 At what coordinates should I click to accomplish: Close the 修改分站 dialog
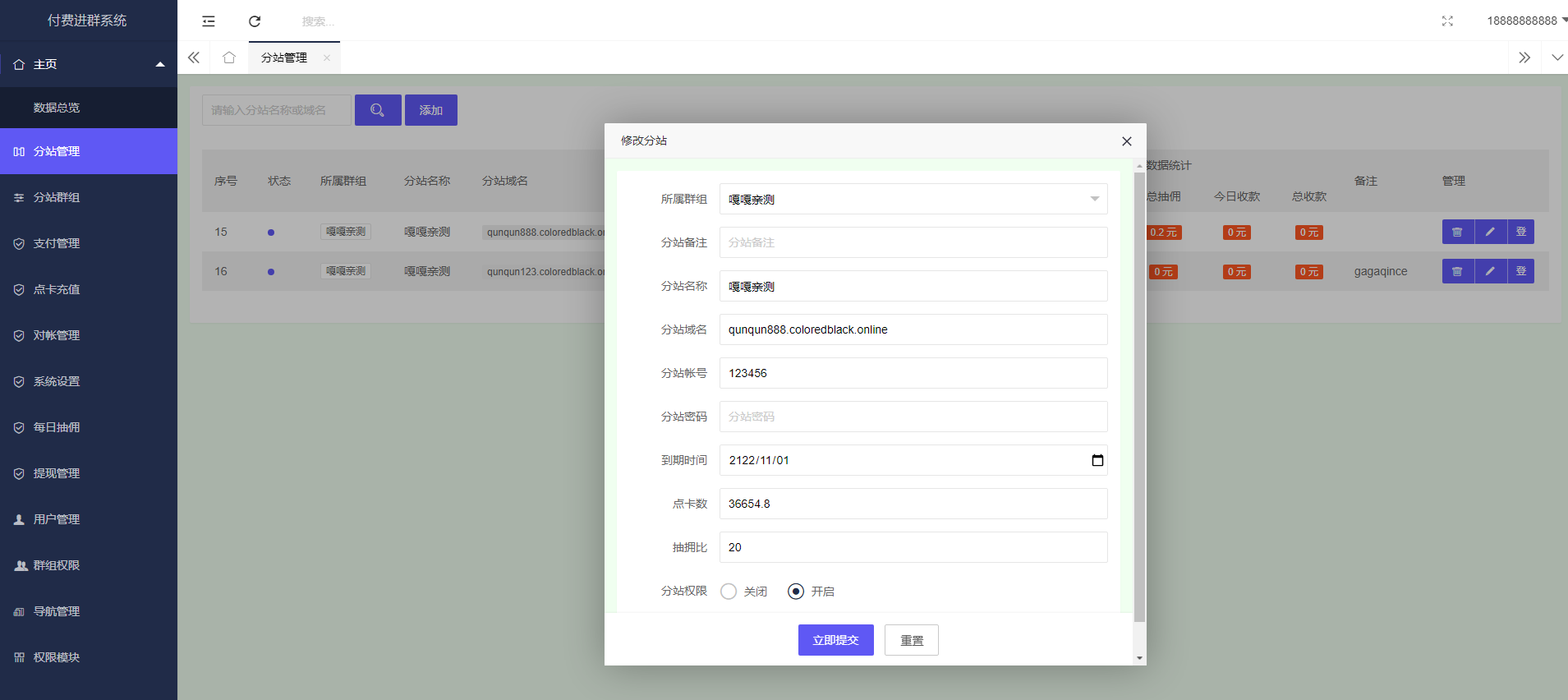point(1127,141)
